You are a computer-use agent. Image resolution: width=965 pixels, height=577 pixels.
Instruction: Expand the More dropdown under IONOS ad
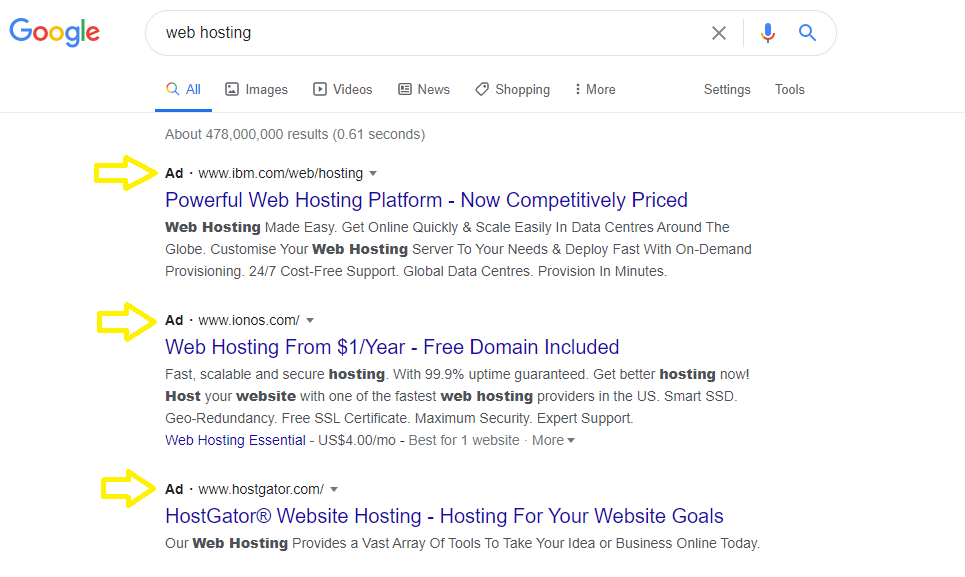[x=553, y=440]
